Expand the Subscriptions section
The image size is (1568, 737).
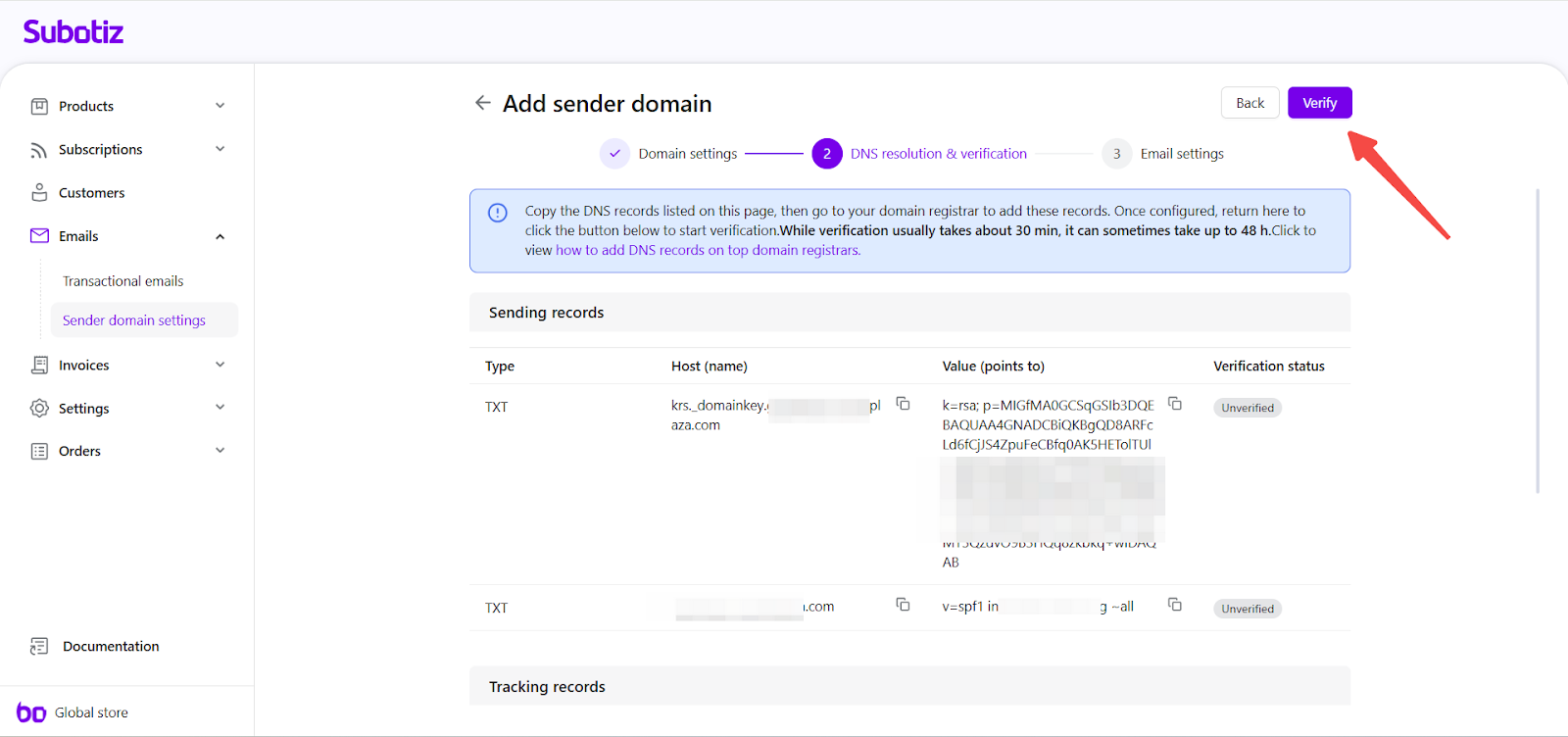[220, 149]
